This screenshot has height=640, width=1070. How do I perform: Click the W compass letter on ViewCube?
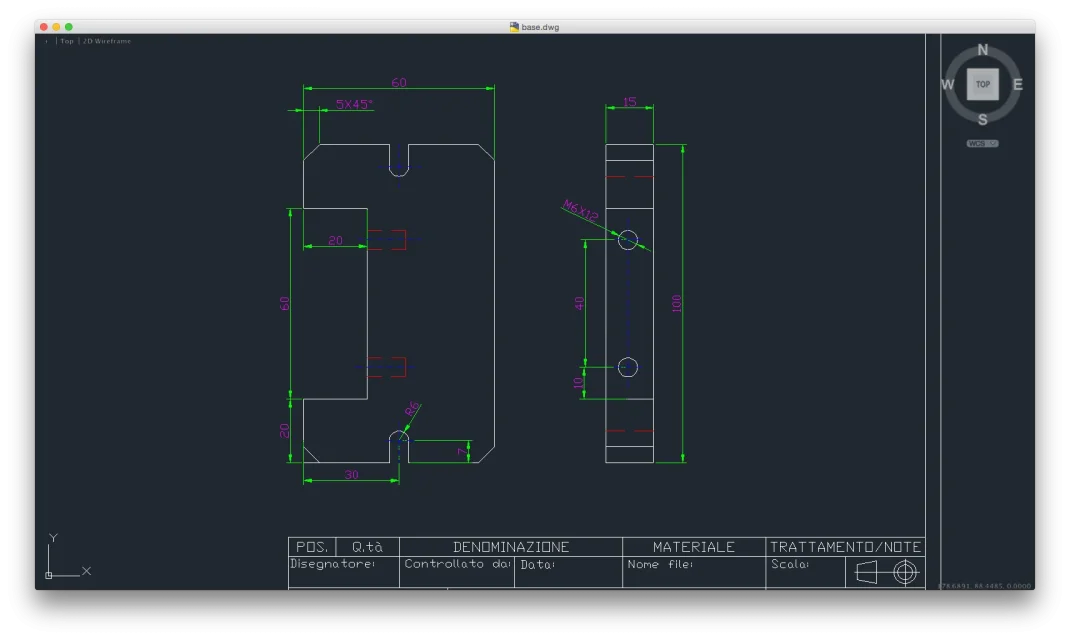pyautogui.click(x=947, y=85)
